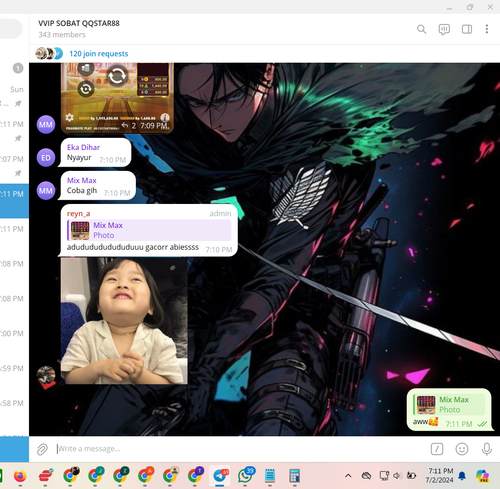
Task: Open WhatsApp from the taskbar
Action: coord(245,476)
